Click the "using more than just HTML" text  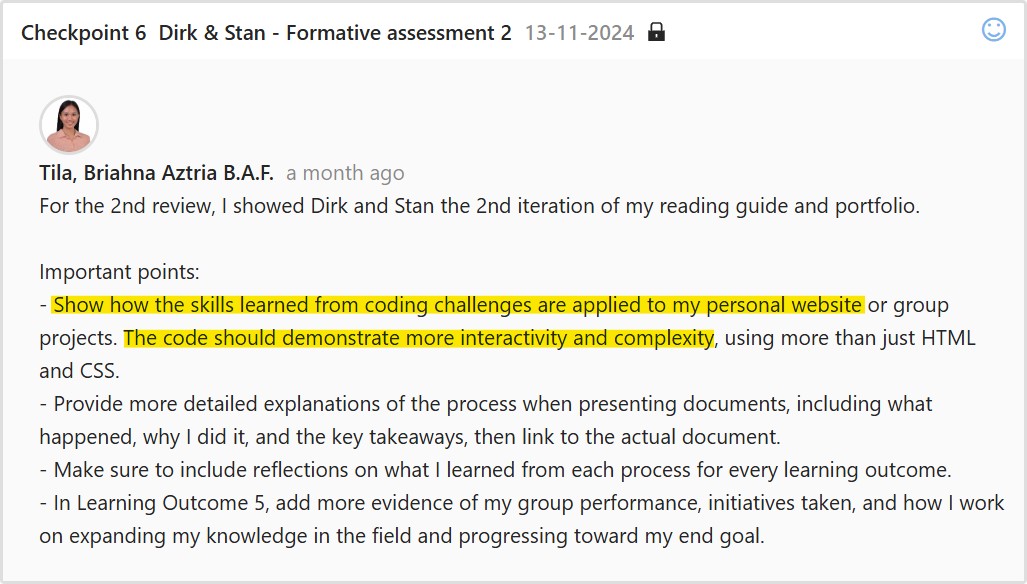tap(849, 338)
